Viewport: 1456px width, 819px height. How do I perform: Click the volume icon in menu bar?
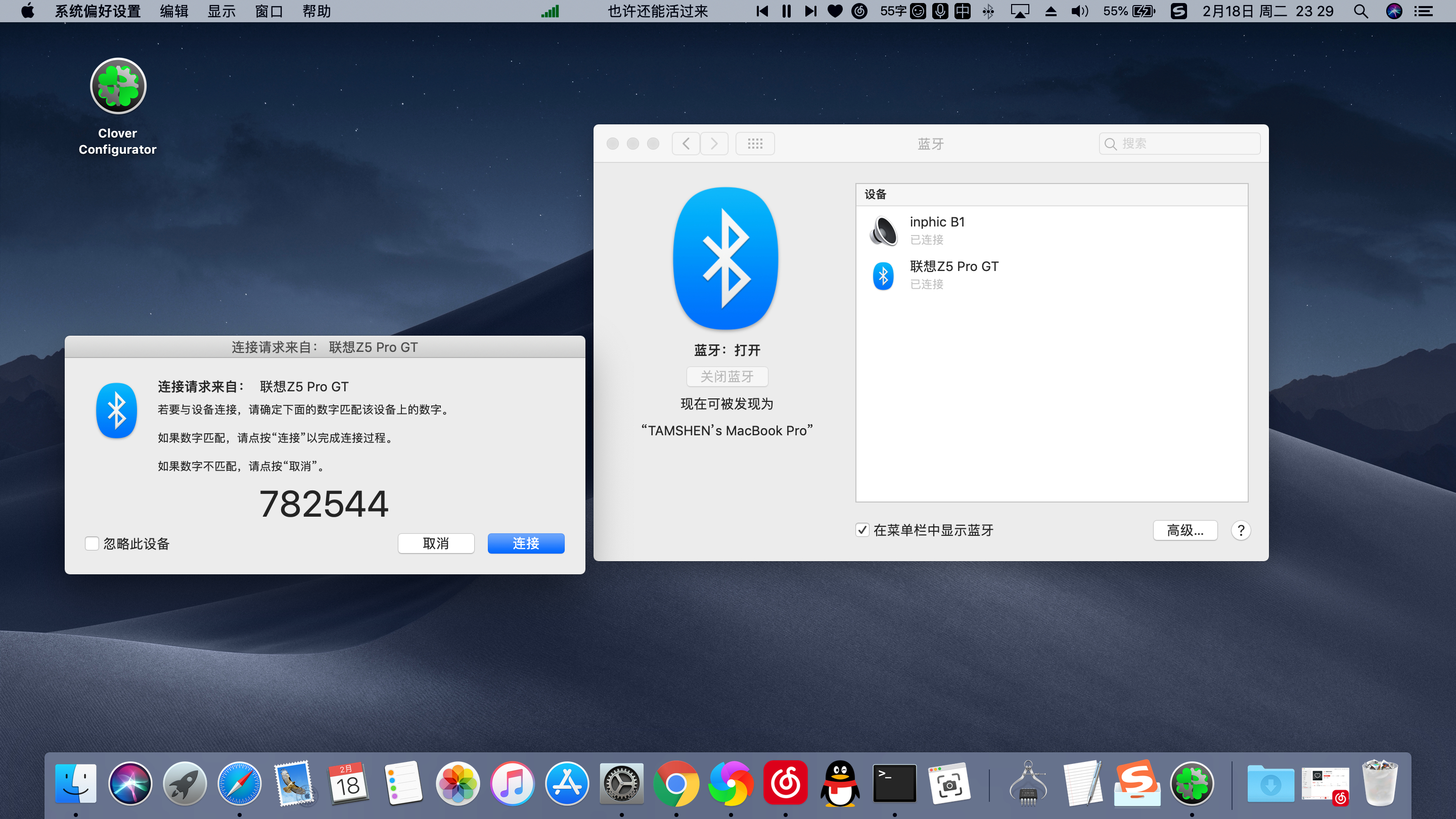pos(1079,11)
